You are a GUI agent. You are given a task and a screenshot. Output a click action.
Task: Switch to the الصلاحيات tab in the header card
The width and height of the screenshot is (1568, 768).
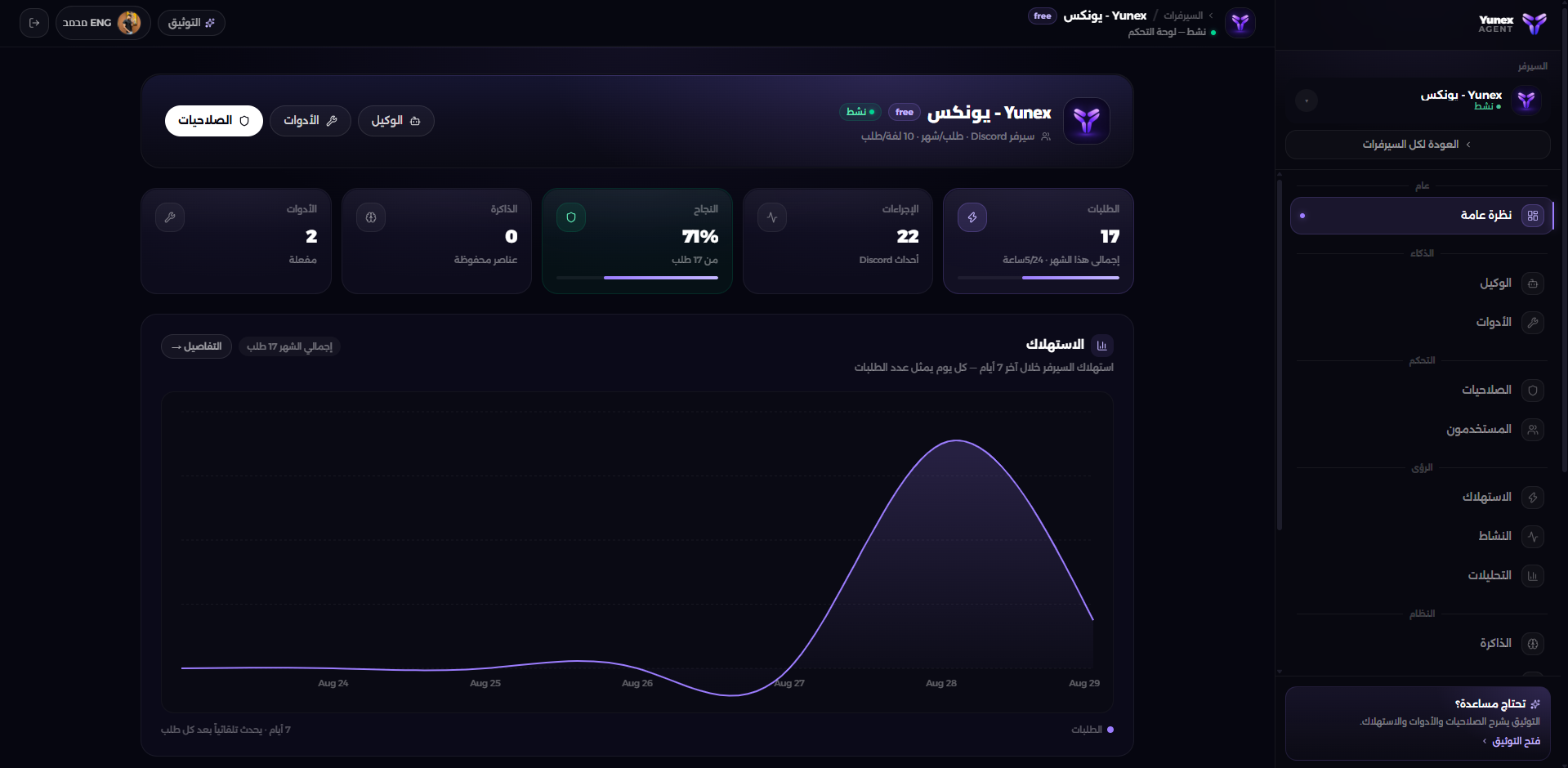tap(214, 121)
